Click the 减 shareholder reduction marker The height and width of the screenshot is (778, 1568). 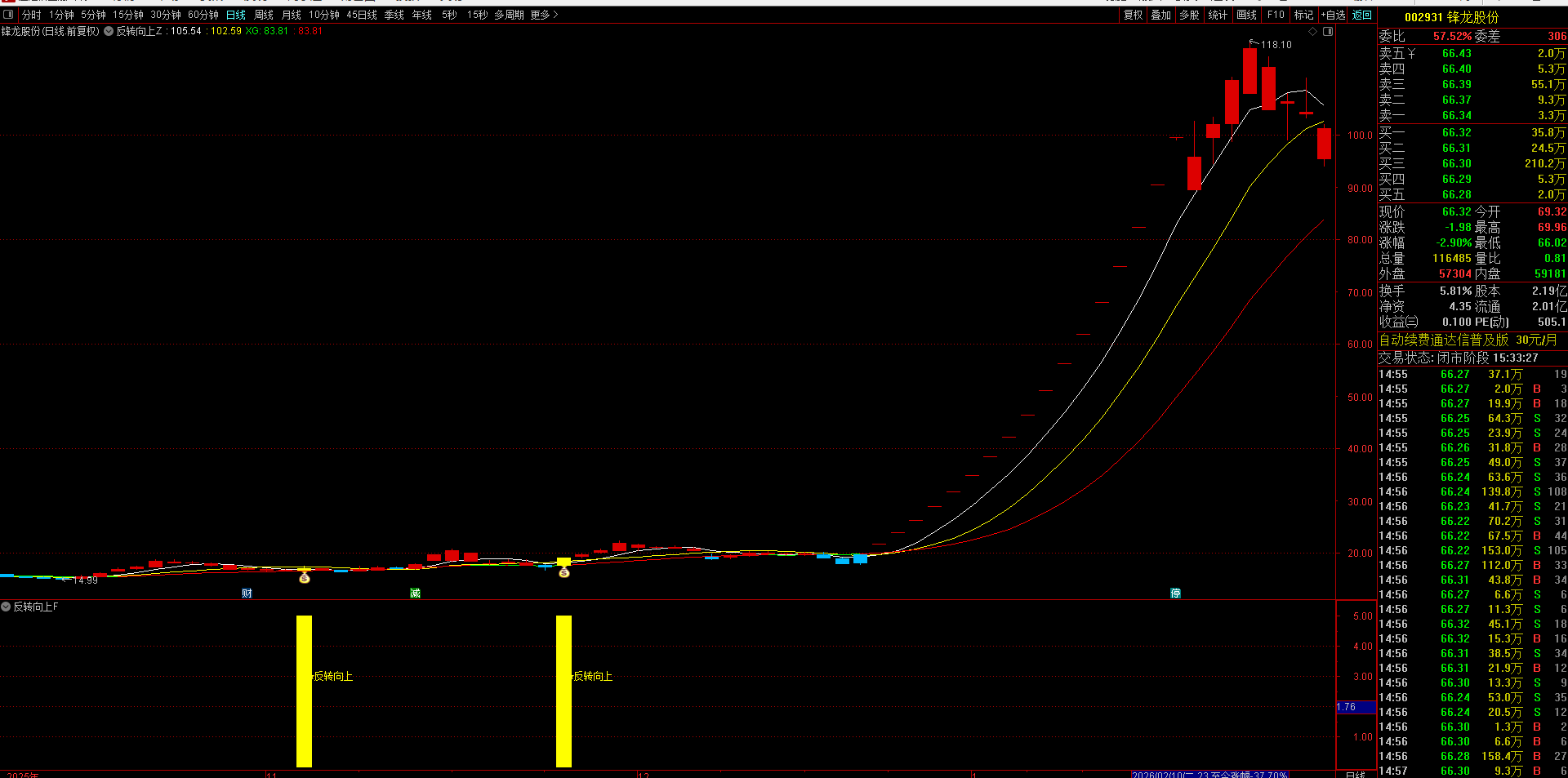415,593
